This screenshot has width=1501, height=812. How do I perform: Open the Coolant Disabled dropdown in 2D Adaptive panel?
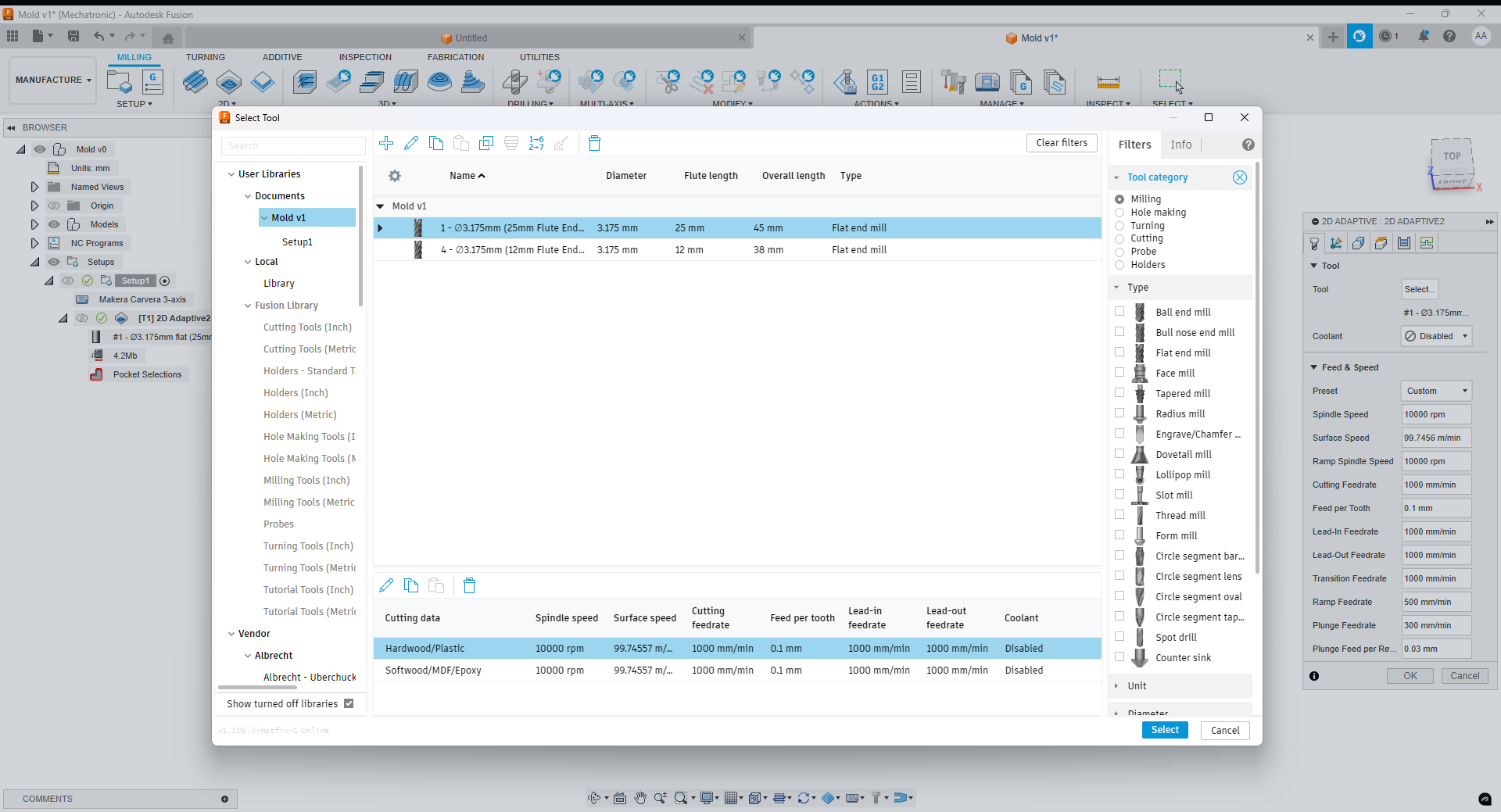tap(1436, 336)
